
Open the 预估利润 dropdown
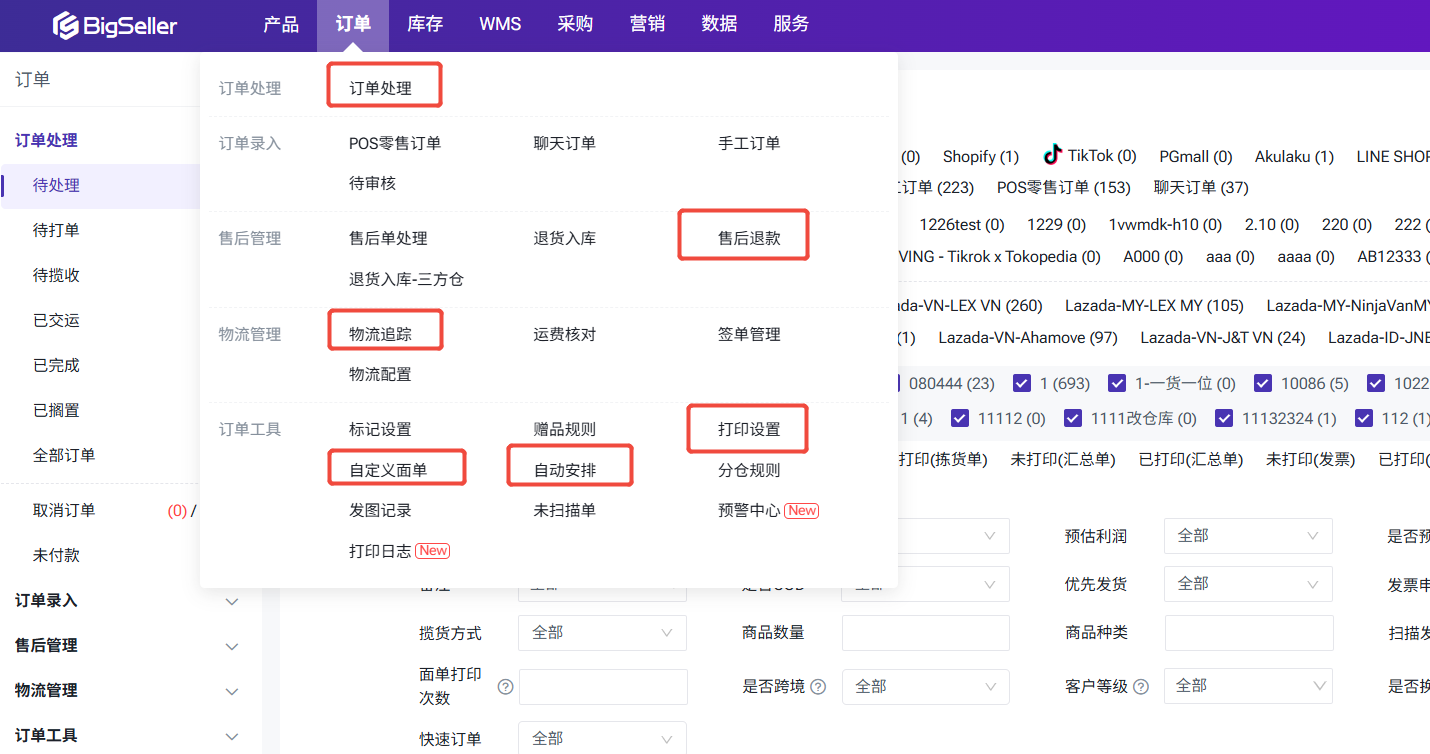click(1247, 536)
